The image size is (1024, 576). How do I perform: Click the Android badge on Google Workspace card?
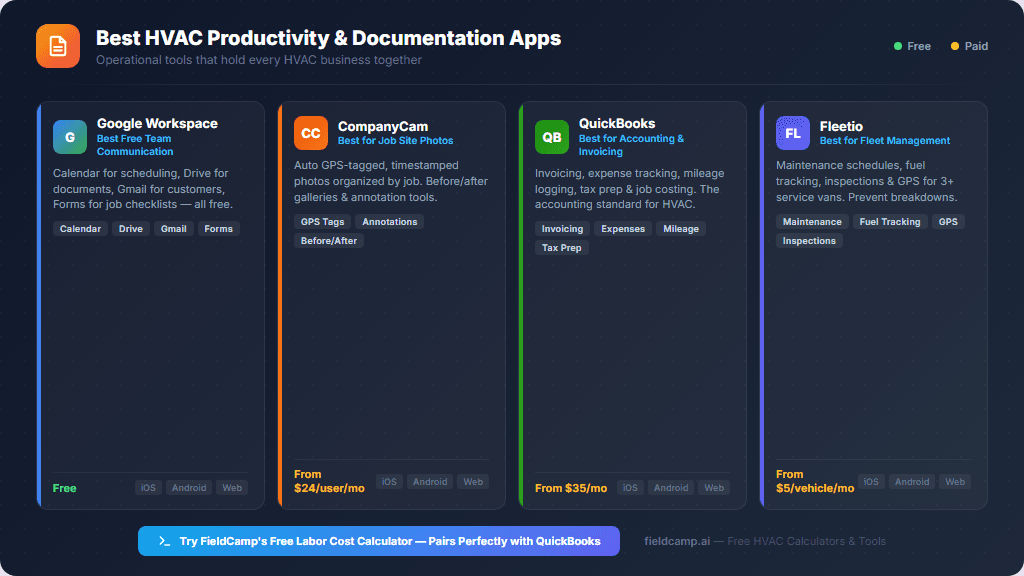pyautogui.click(x=189, y=487)
